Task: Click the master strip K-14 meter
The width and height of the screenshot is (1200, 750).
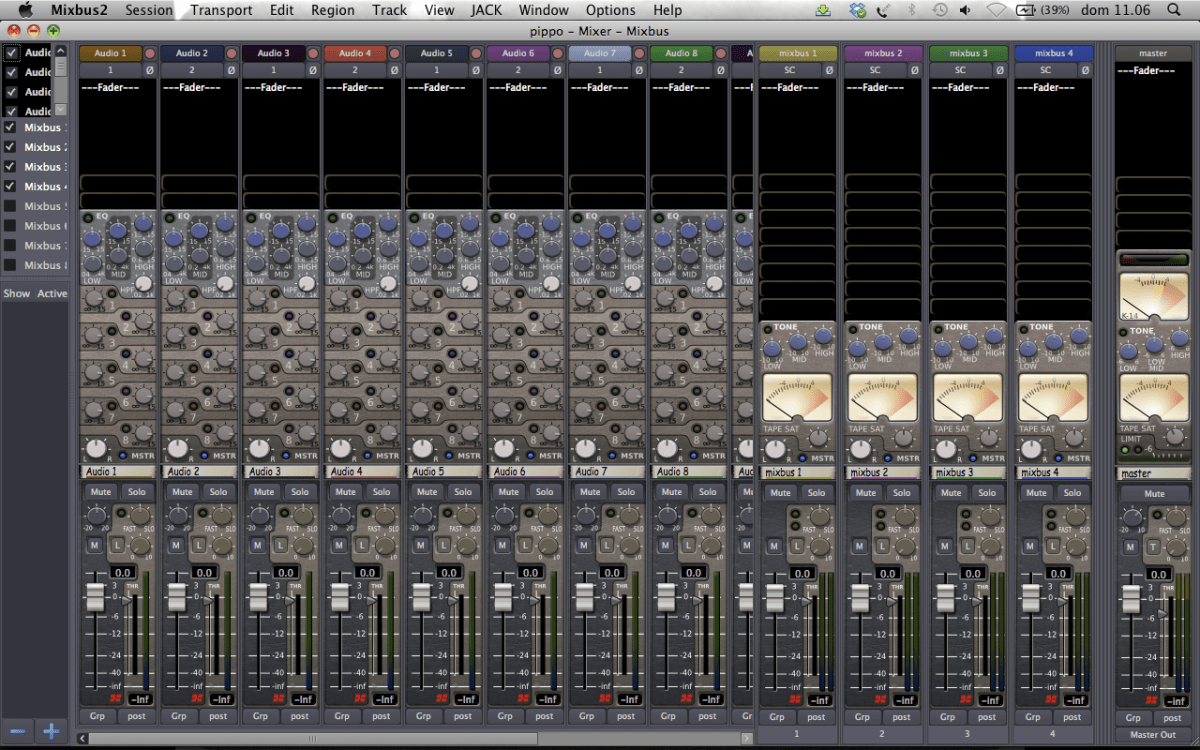Action: point(1152,297)
